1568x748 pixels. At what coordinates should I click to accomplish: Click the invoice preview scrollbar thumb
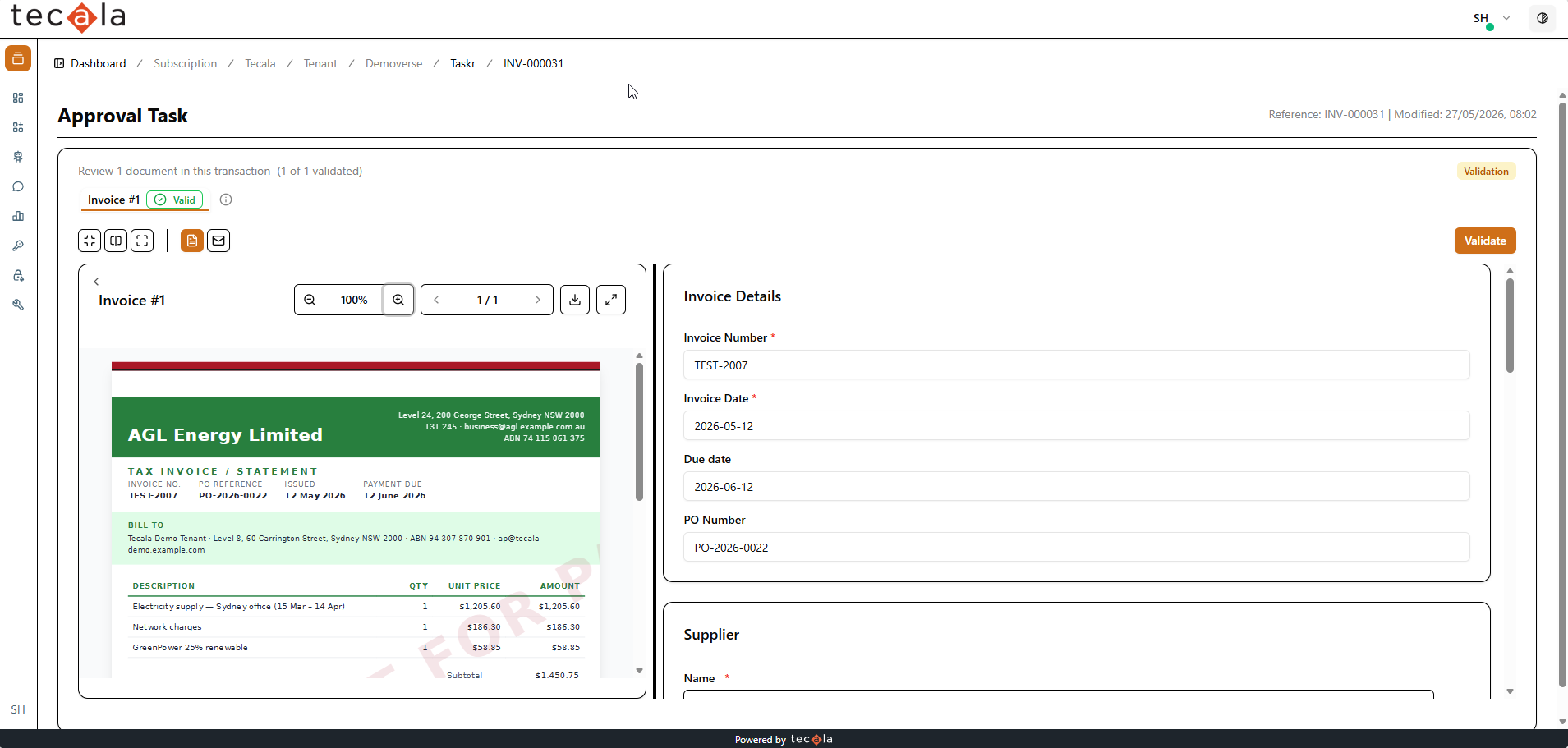639,432
